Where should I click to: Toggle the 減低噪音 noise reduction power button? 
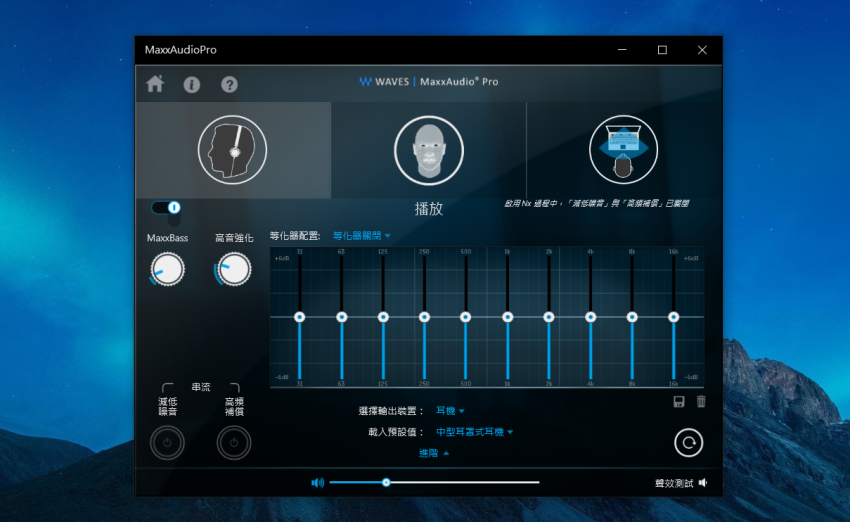click(167, 443)
